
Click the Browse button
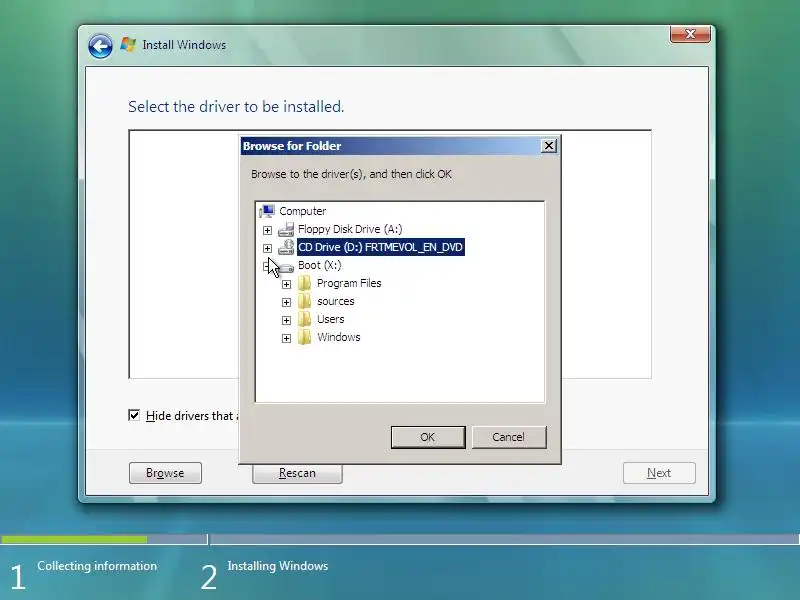(165, 473)
